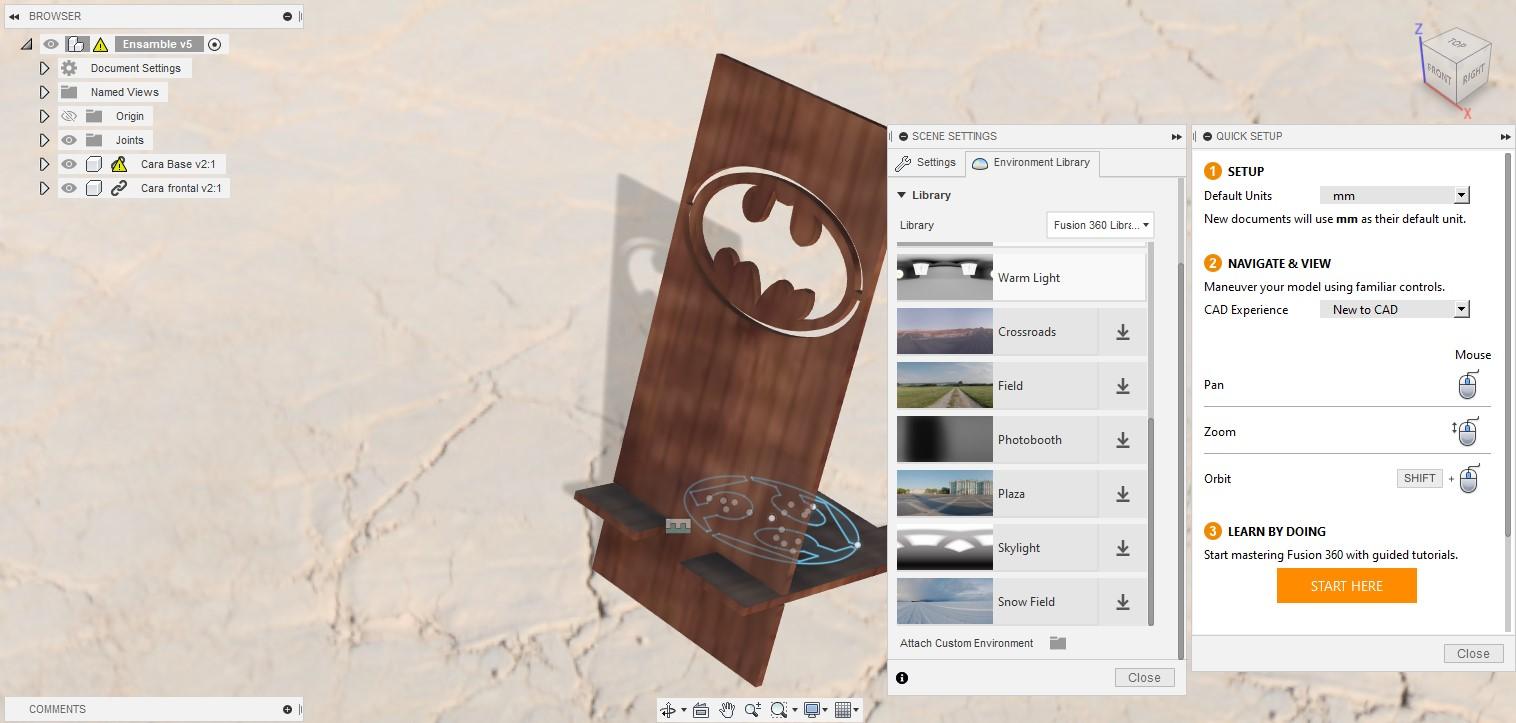Screen dimensions: 1516x723
Task: Switch to the Settings tab
Action: click(x=926, y=163)
